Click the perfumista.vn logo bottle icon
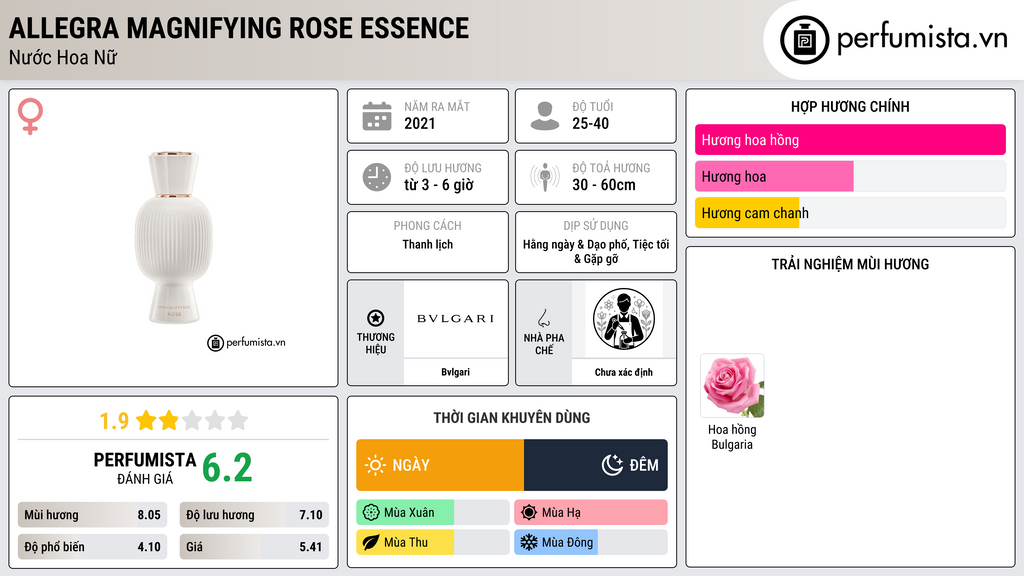Image resolution: width=1024 pixels, height=576 pixels. click(x=804, y=40)
